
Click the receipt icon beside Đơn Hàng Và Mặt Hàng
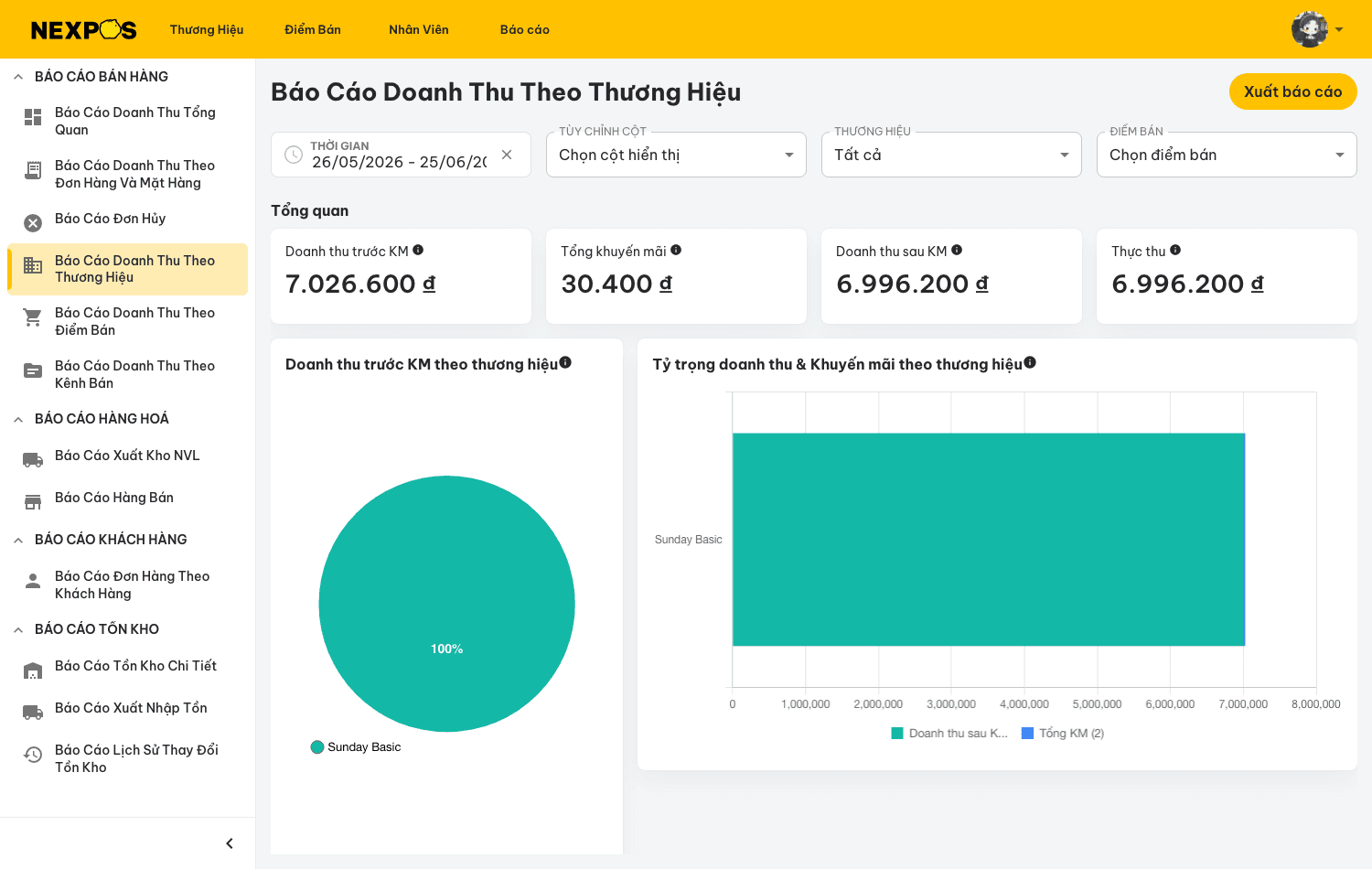click(33, 170)
